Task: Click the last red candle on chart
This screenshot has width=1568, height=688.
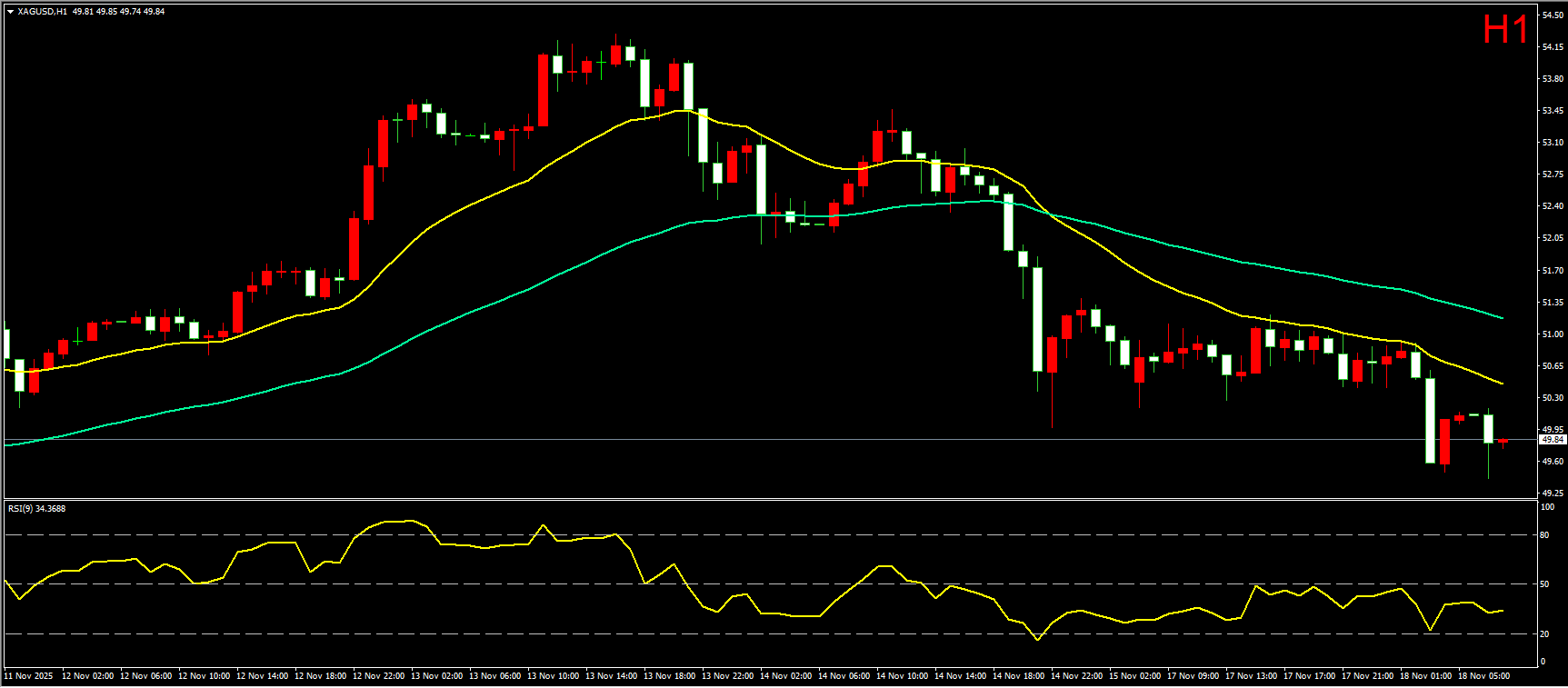Action: pyautogui.click(x=1503, y=442)
